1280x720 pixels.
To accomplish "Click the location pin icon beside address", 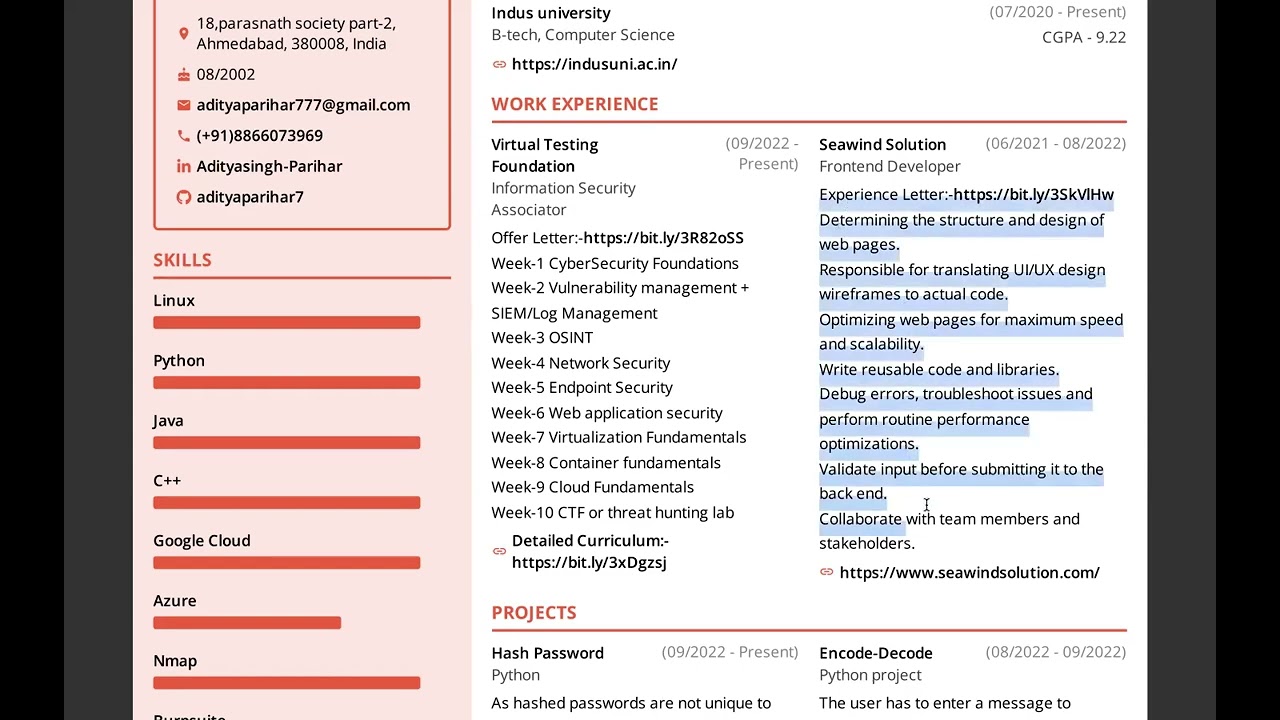I will click(x=183, y=34).
